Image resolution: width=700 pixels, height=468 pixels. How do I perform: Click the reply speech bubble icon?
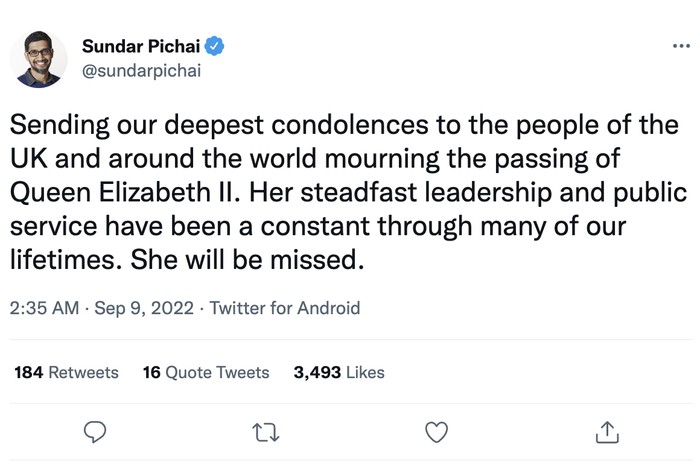(95, 432)
